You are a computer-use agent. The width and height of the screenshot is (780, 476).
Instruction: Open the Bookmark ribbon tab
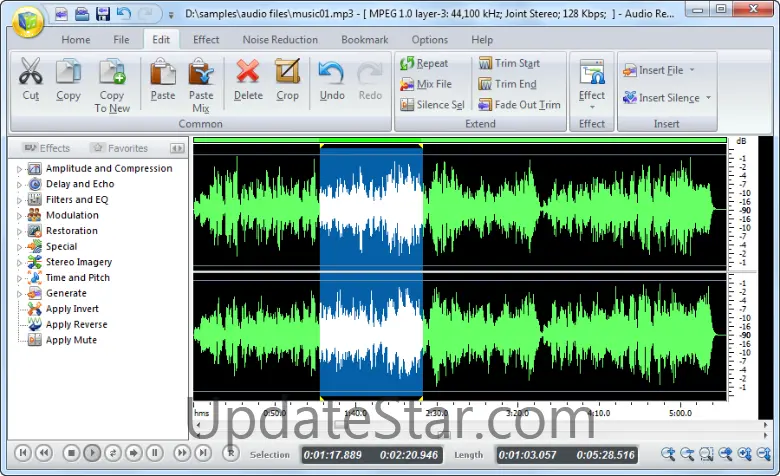(365, 40)
